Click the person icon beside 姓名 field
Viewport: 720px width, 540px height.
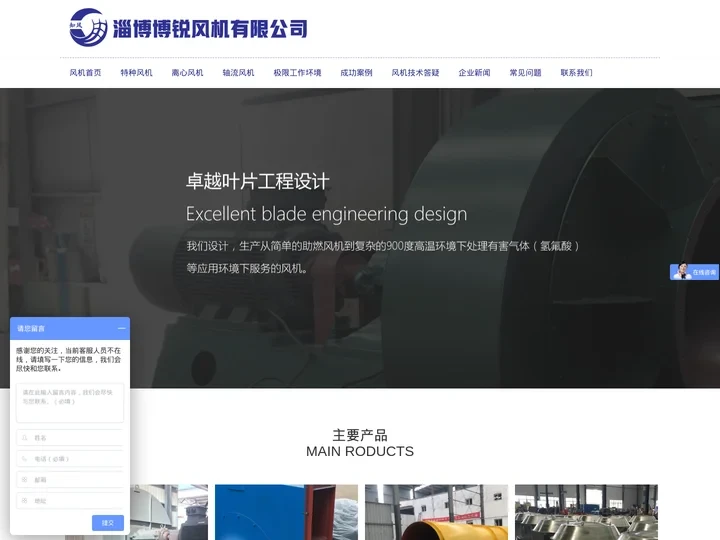pos(24,438)
